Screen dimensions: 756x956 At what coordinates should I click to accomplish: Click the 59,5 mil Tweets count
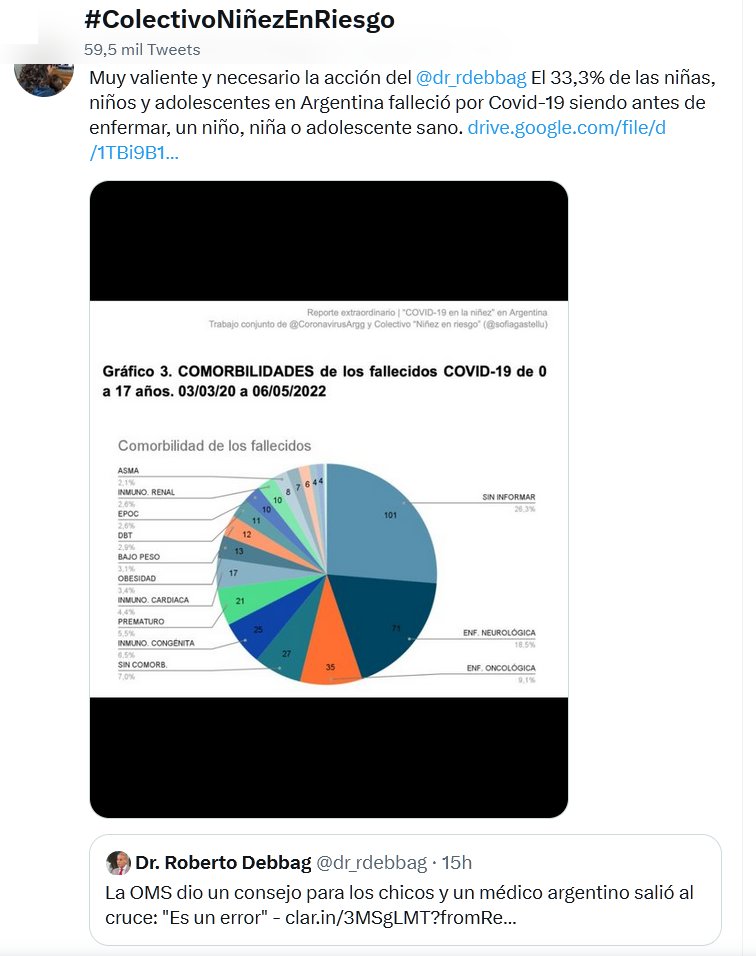click(x=142, y=49)
